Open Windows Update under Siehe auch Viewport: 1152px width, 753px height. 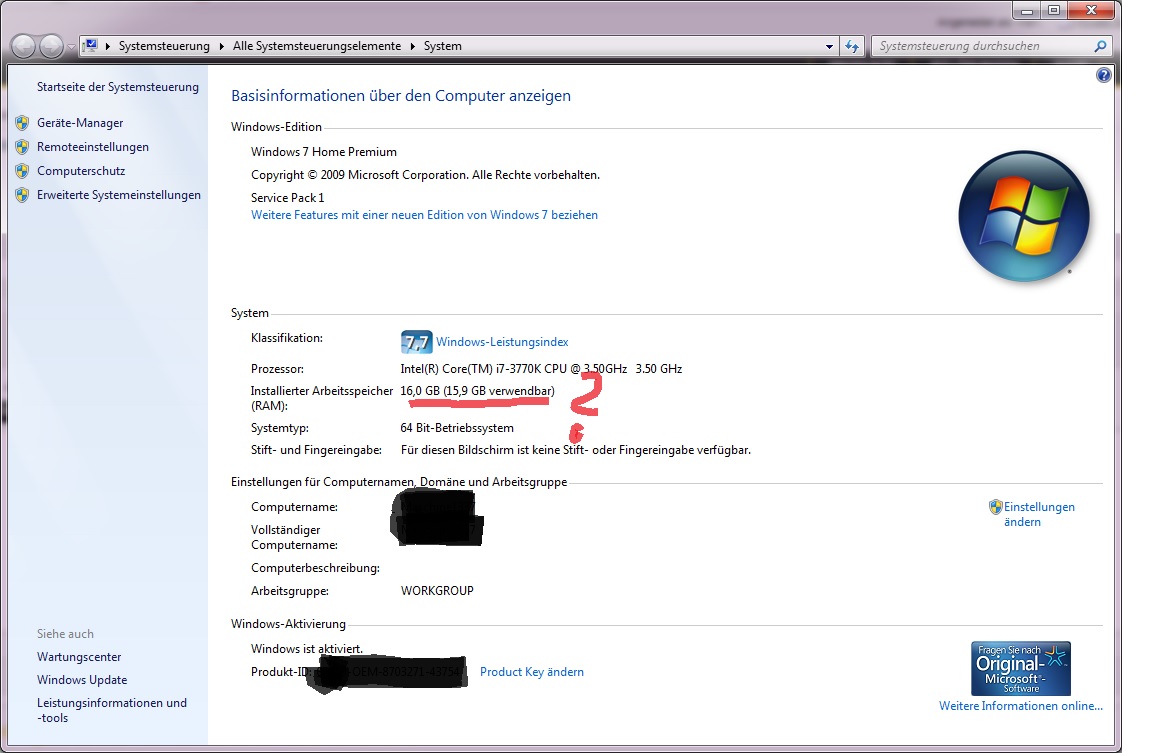(x=82, y=680)
